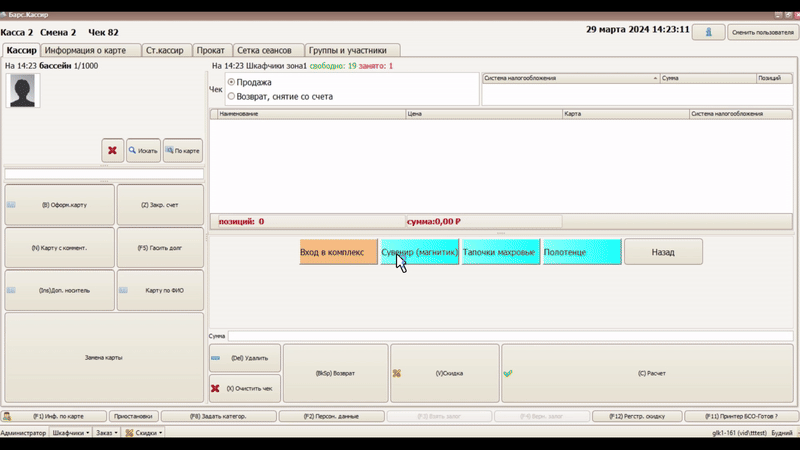Click the Искать search button
Screen dimensions: 800x450
[x=143, y=151]
